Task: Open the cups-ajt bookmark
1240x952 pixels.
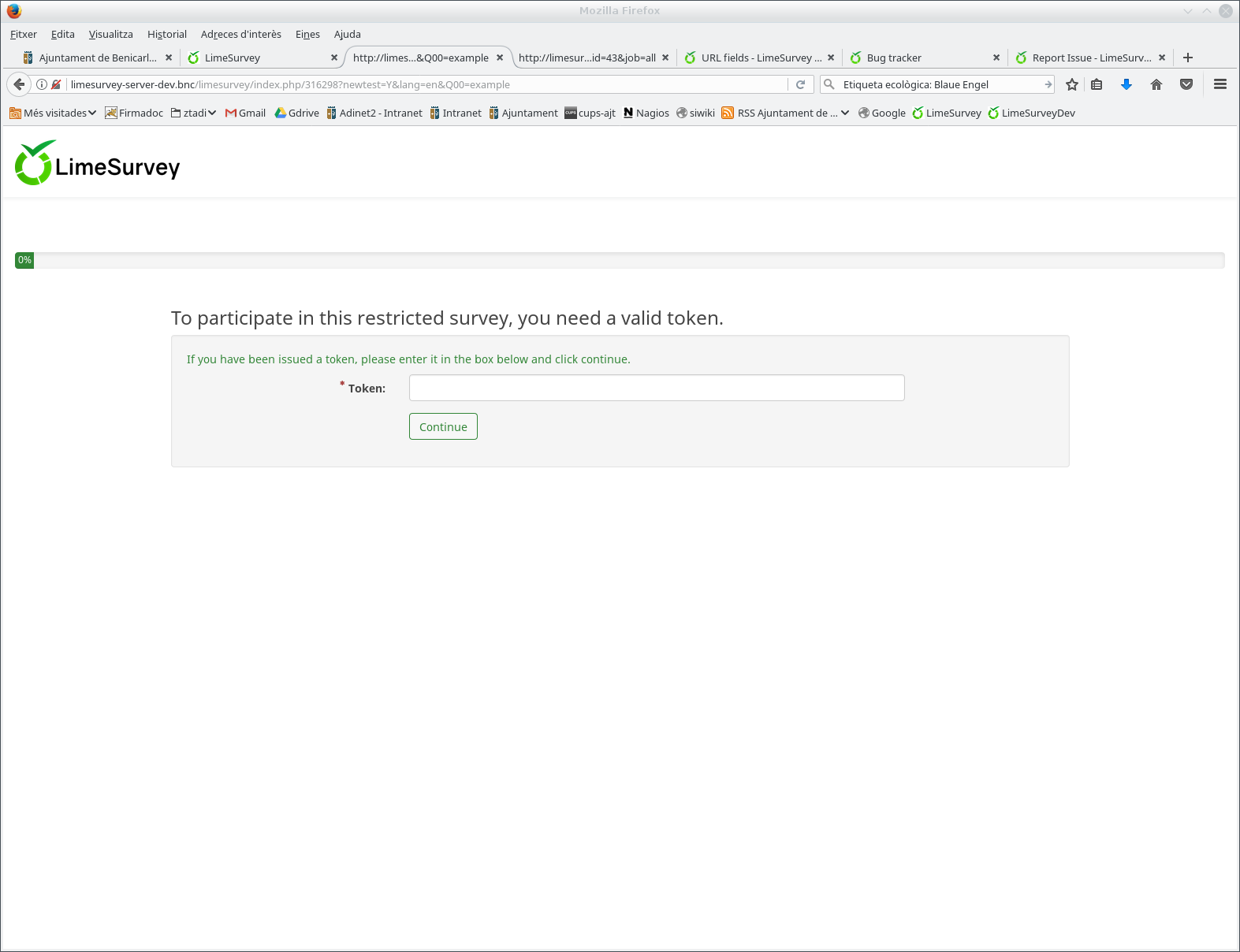Action: (590, 113)
